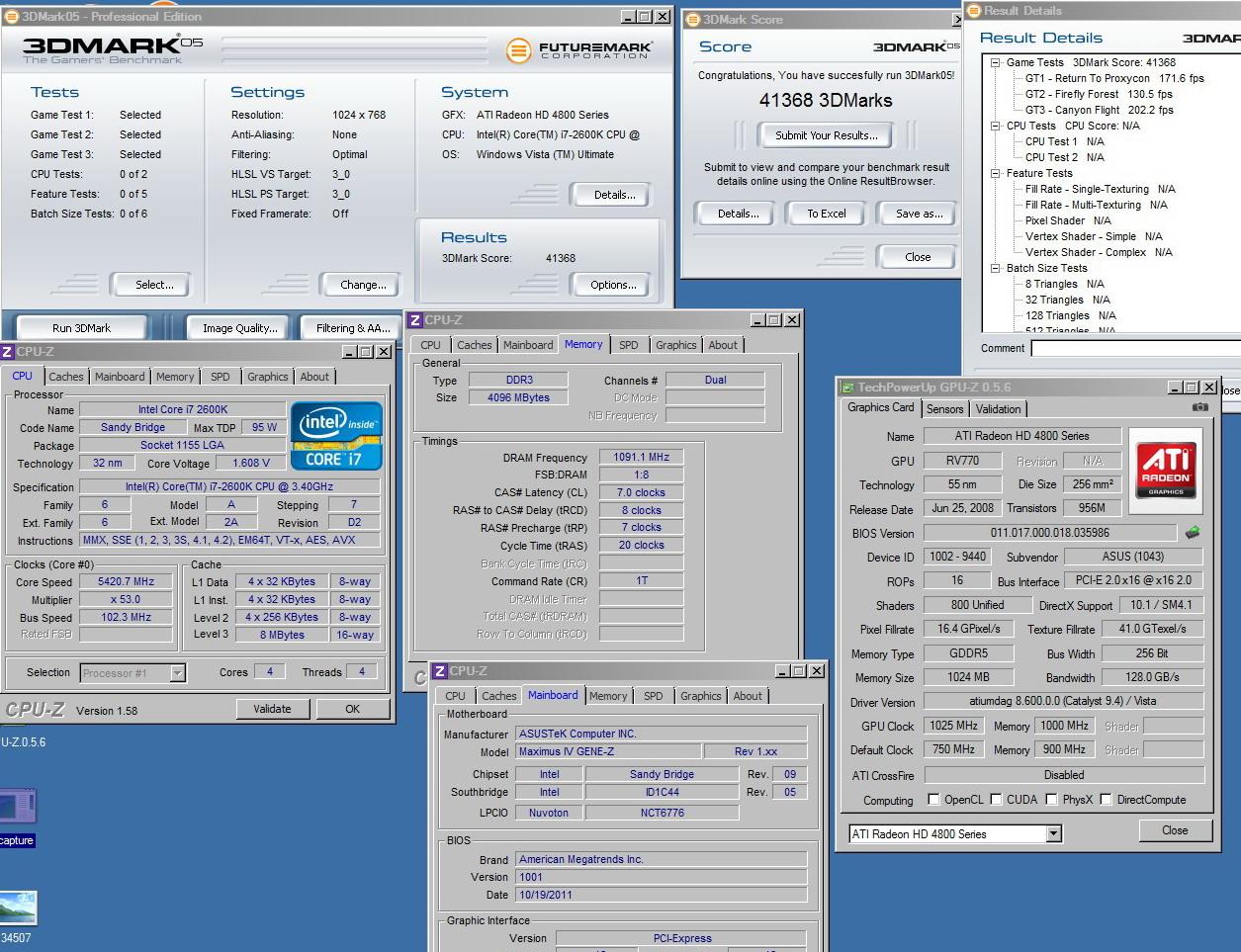1241x952 pixels.
Task: Open Mainboard tab in CPU-Z CPU window
Action: click(x=120, y=377)
